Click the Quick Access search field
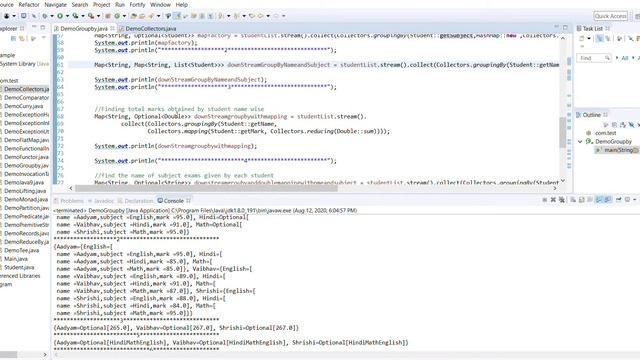 611,16
